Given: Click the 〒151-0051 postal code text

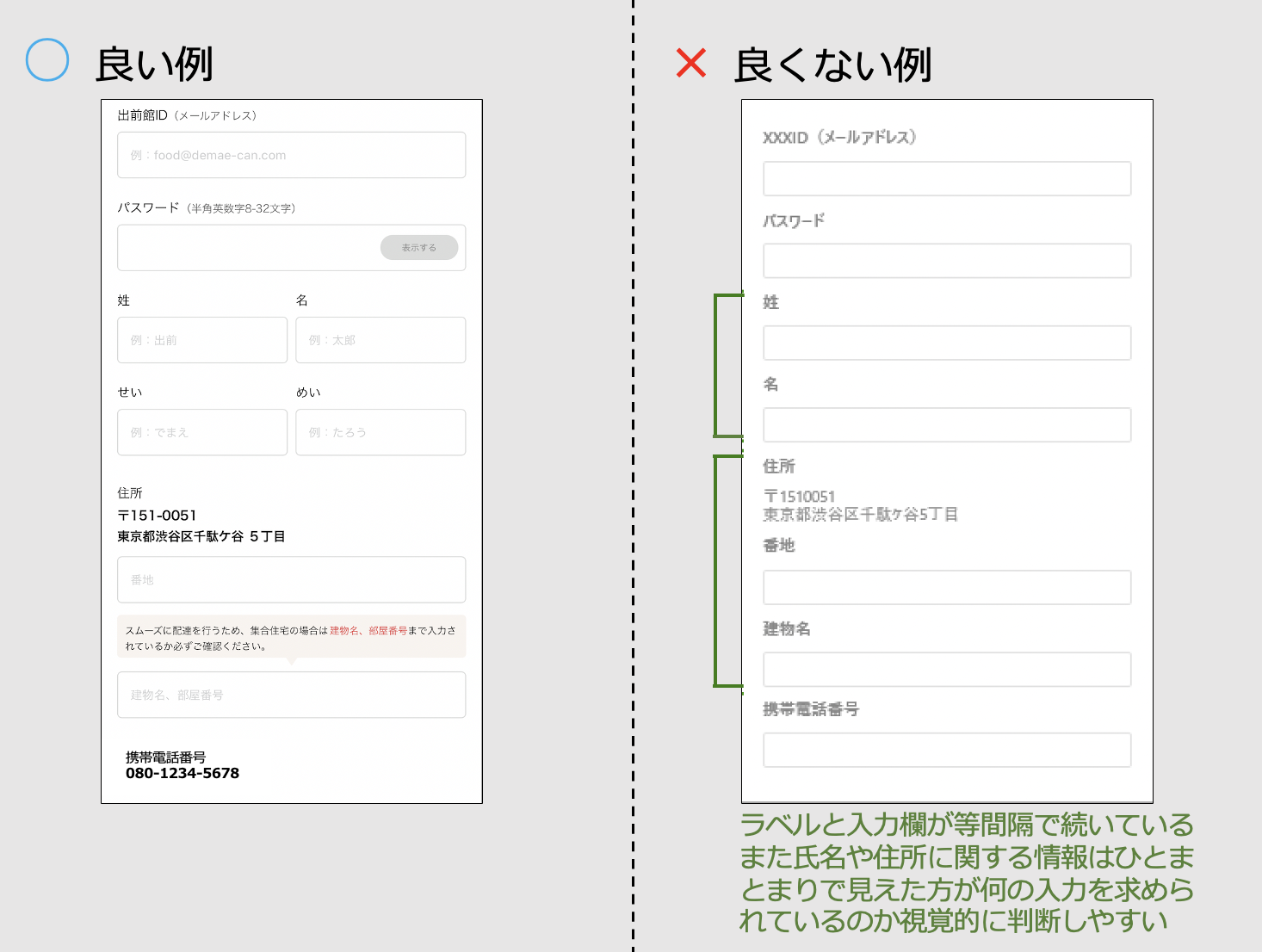Looking at the screenshot, I should pyautogui.click(x=157, y=515).
